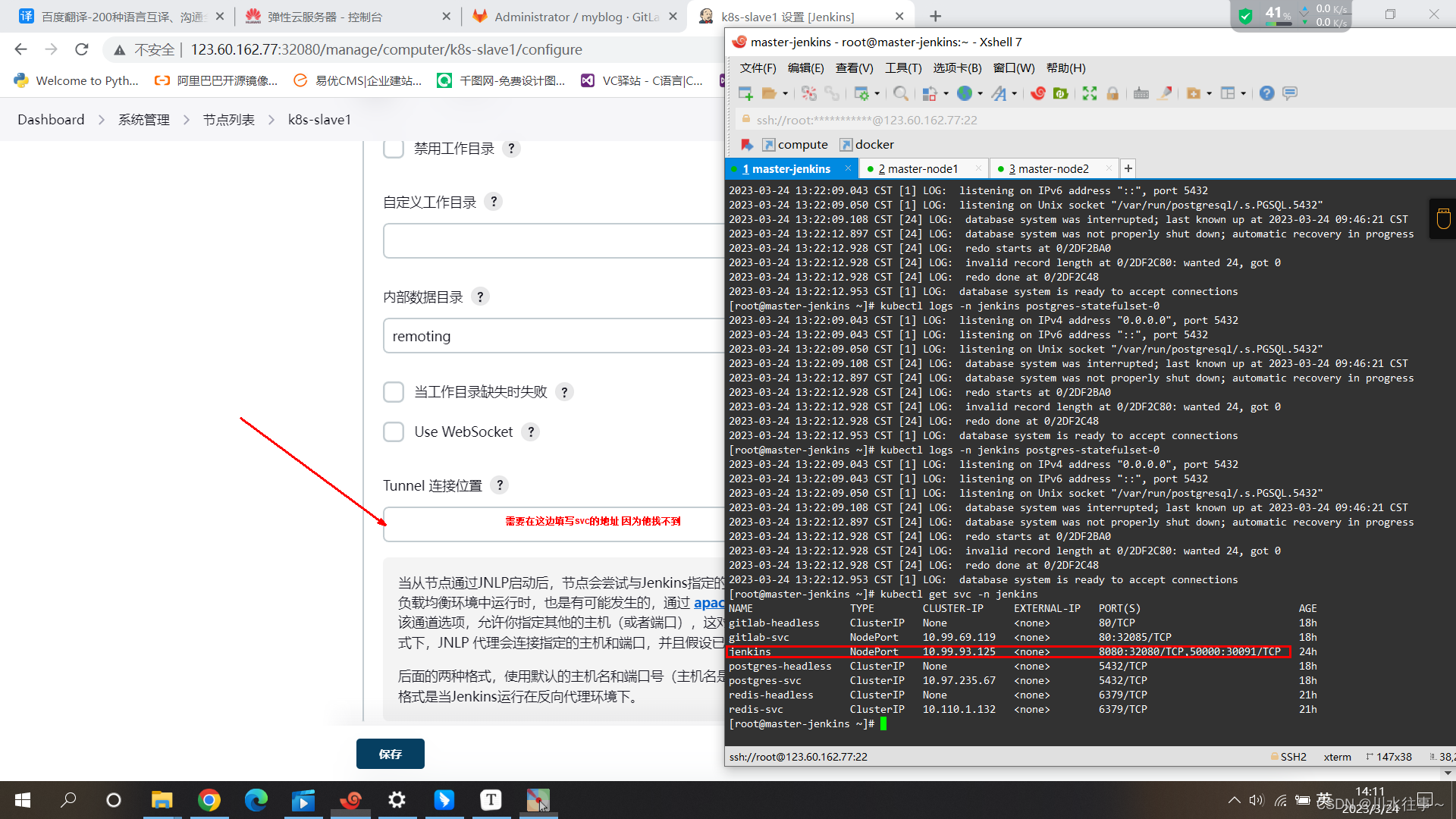Click the 保存 save button
Image resolution: width=1456 pixels, height=819 pixels.
coord(390,754)
